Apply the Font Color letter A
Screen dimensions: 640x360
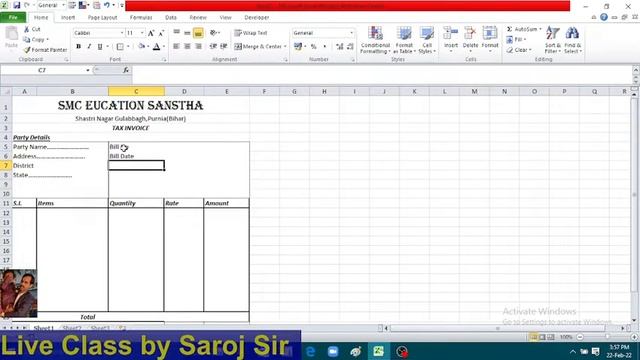pos(156,47)
